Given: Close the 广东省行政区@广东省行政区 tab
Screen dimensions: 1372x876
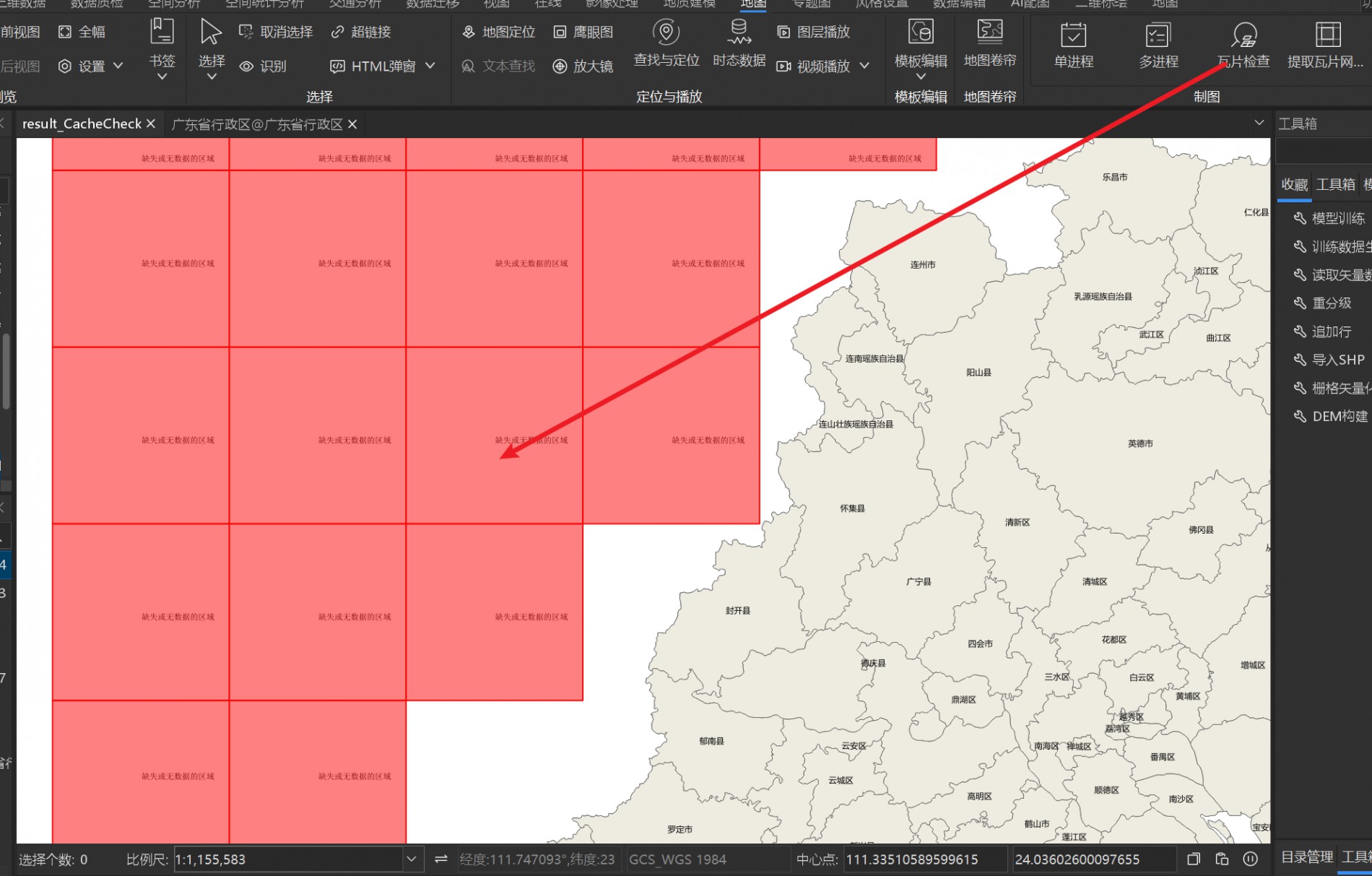Looking at the screenshot, I should click(x=352, y=124).
